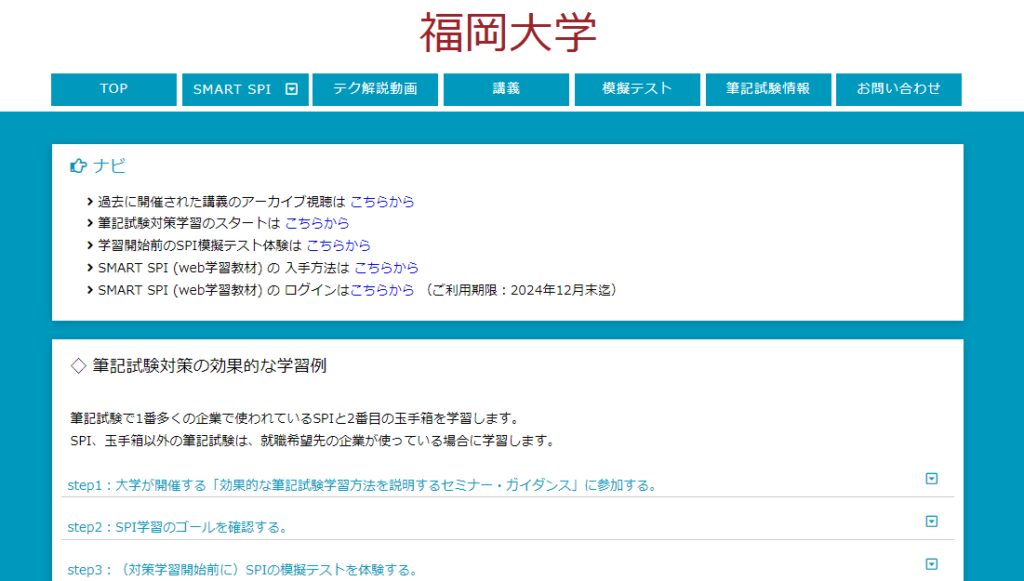Screen dimensions: 1024x581
Task: Click the SMART SPI dropdown arrow icon
Action: (x=292, y=89)
